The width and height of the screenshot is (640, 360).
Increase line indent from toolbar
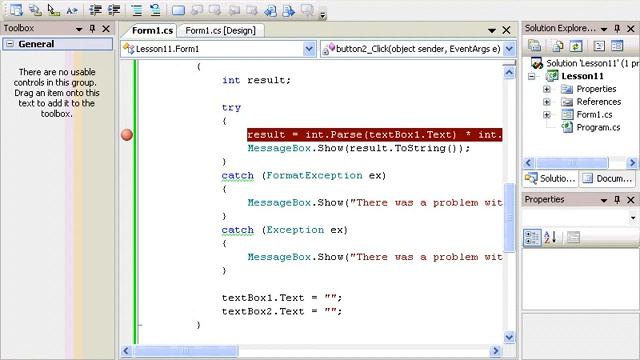[x=114, y=10]
